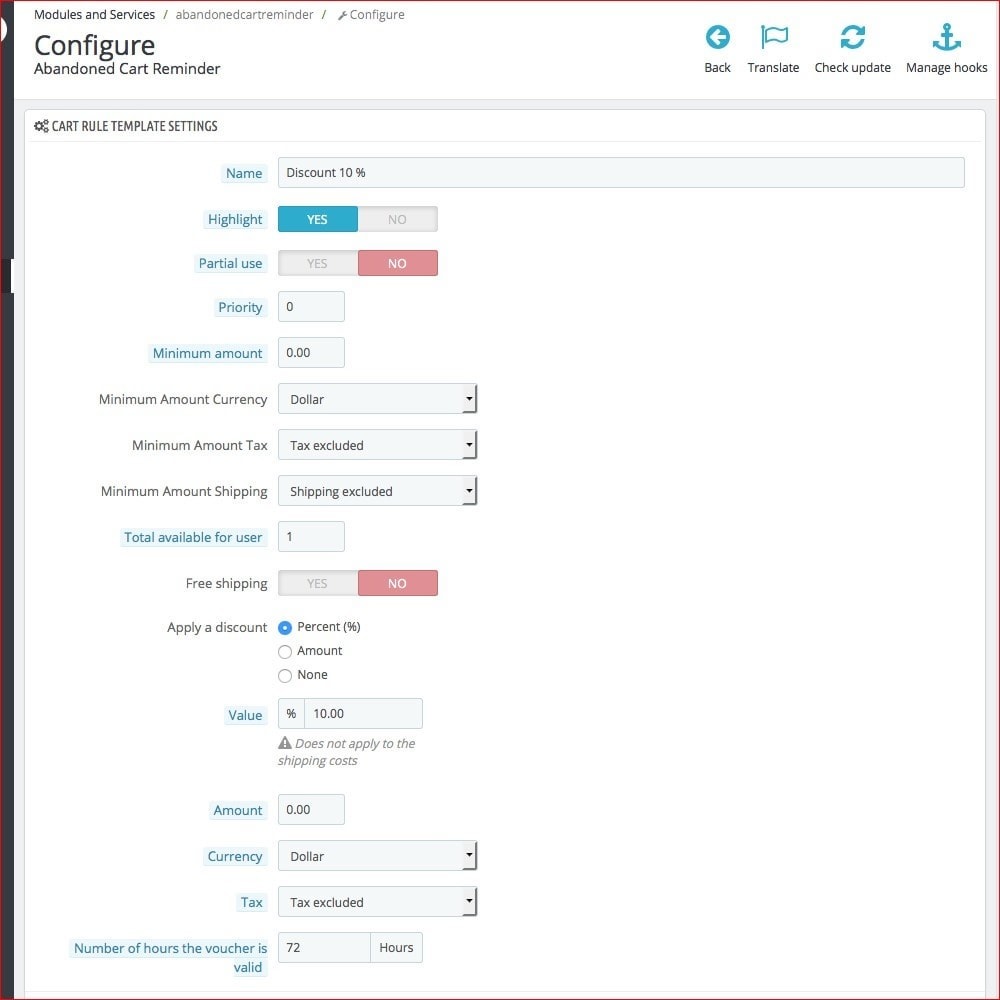Click the Hours suffix next to 72

[x=396, y=948]
